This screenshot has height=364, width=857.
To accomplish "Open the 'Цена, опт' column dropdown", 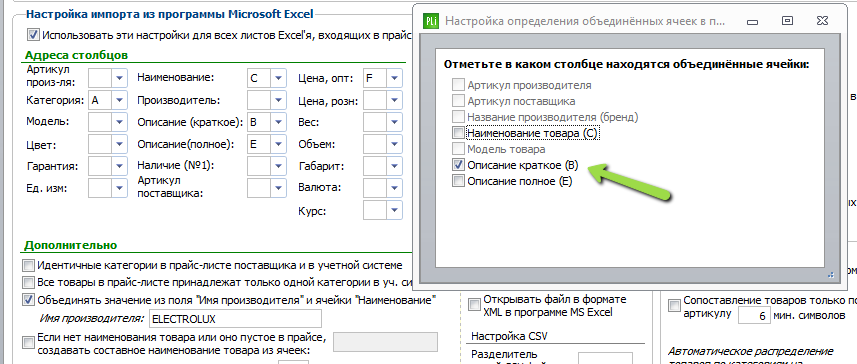I will (x=395, y=79).
